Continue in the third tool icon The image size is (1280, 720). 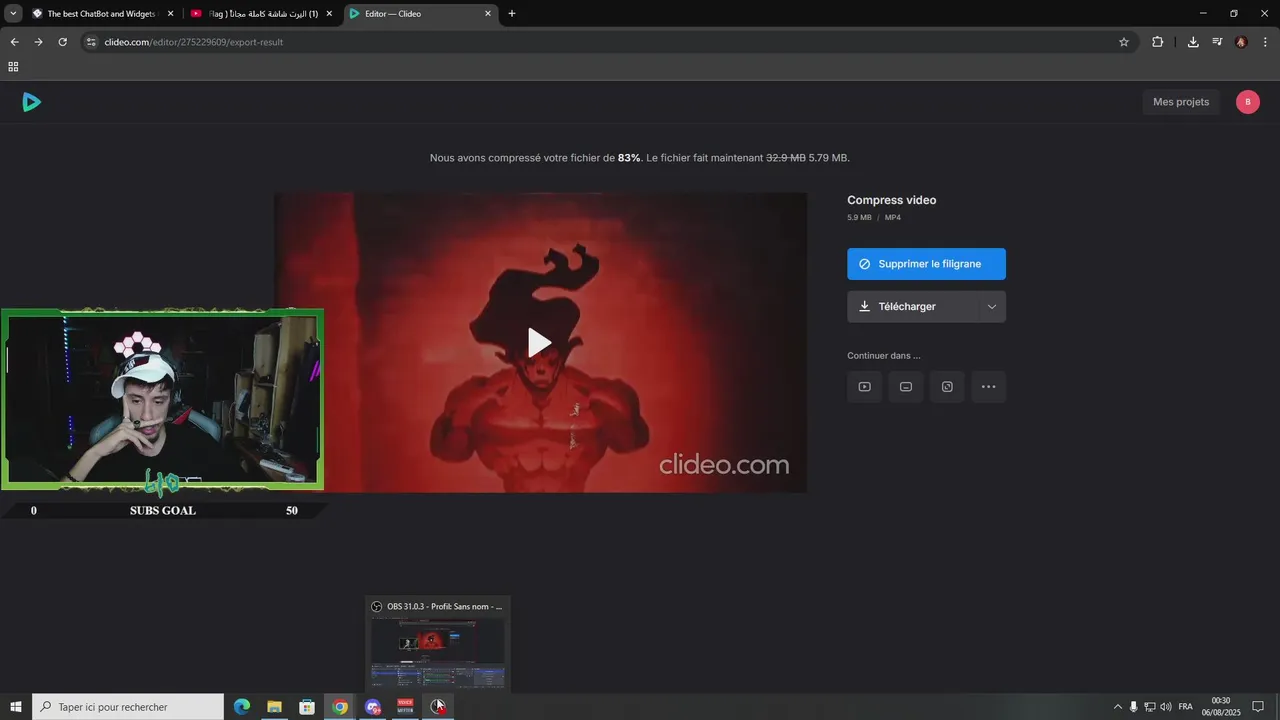pyautogui.click(x=947, y=387)
